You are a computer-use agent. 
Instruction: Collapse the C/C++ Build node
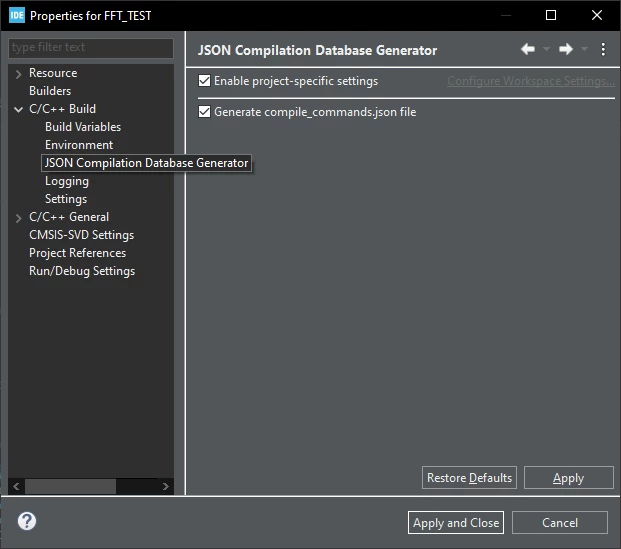coord(18,109)
